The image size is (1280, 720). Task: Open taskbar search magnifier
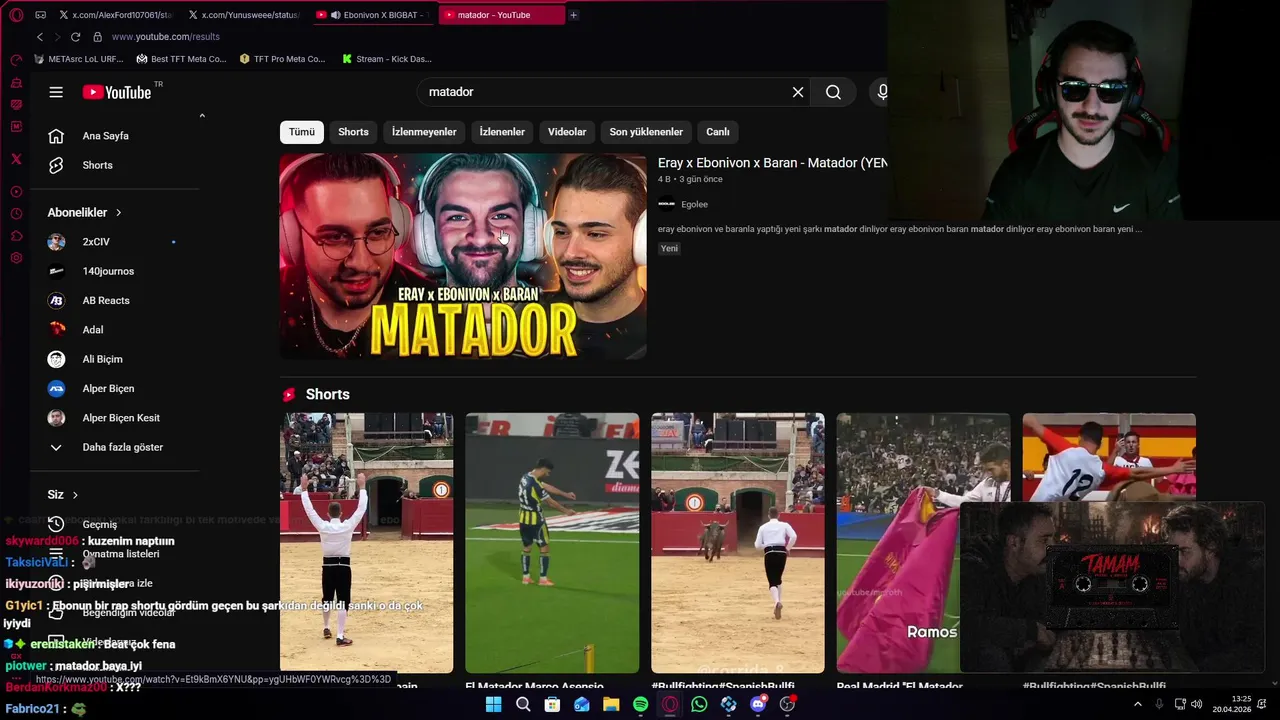pyautogui.click(x=523, y=705)
